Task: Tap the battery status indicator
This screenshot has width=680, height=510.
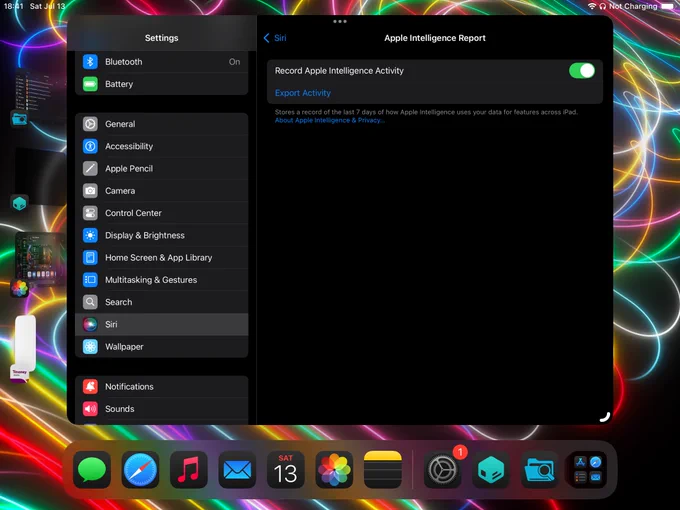Action: 667,6
